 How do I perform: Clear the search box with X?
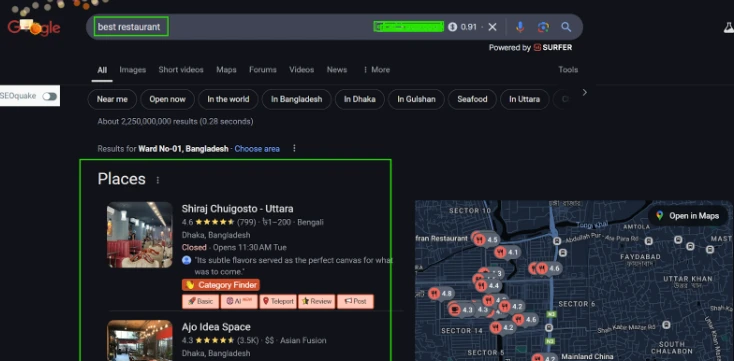coord(492,27)
